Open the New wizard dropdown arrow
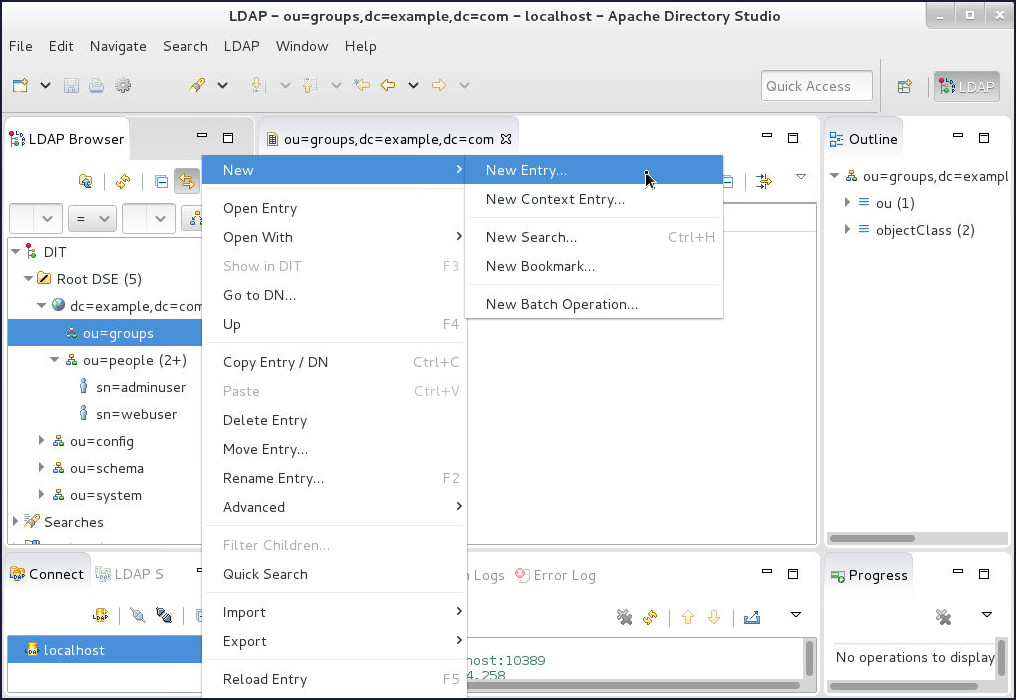 pyautogui.click(x=45, y=86)
